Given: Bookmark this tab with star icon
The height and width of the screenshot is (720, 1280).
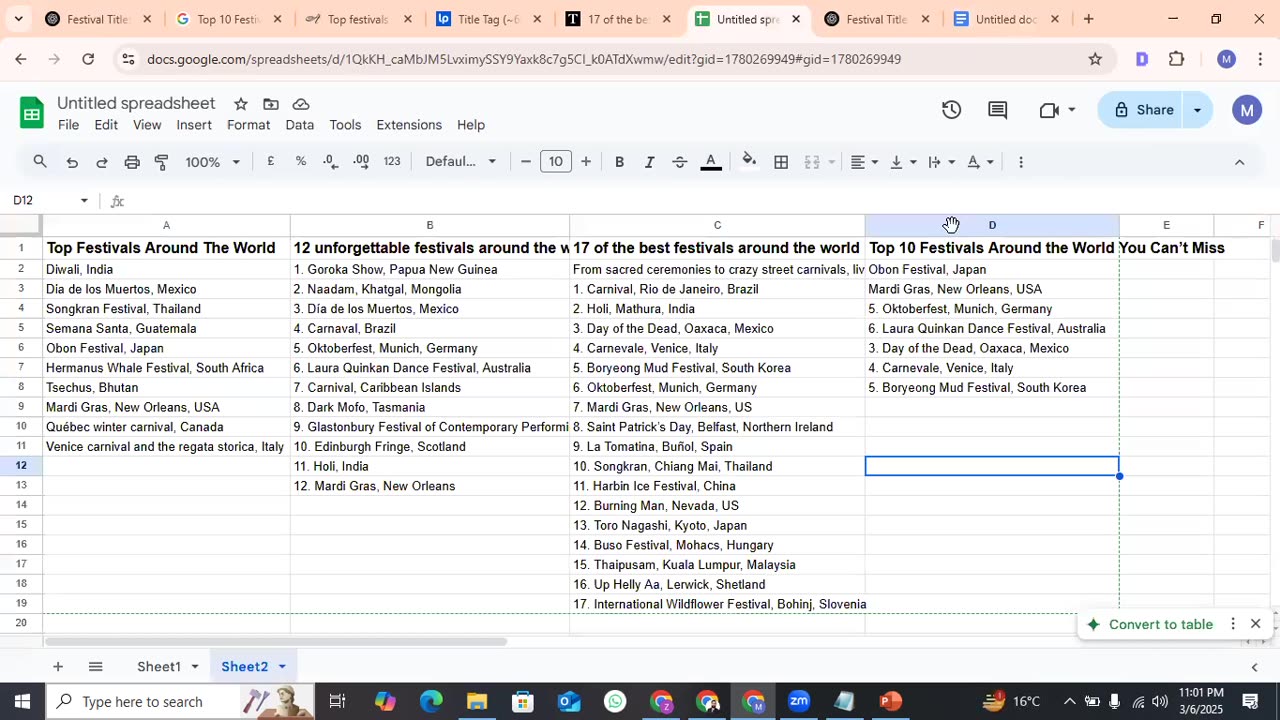Looking at the screenshot, I should (1095, 59).
